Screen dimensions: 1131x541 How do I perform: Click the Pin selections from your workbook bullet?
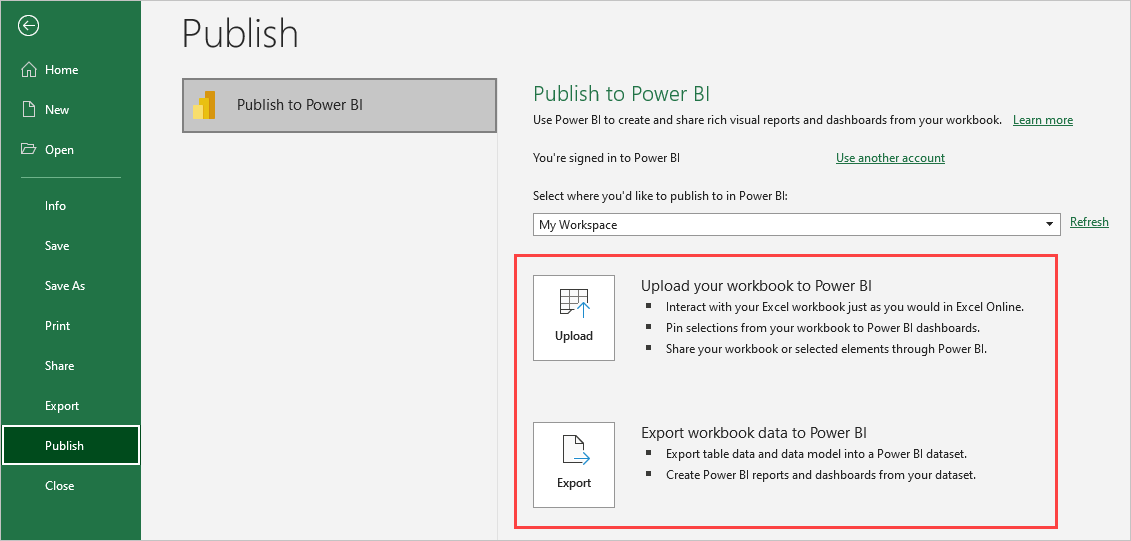click(823, 328)
